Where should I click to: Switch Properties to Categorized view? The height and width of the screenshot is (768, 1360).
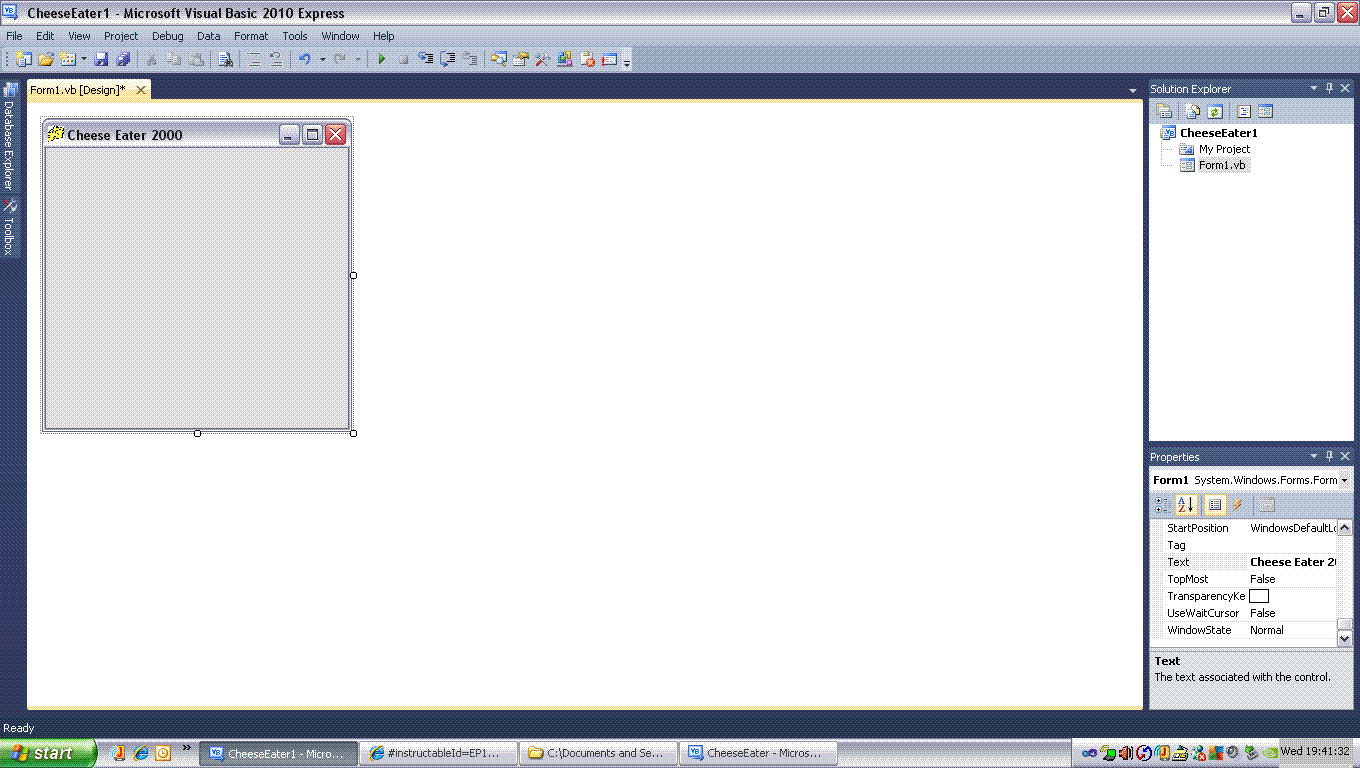click(x=1163, y=506)
